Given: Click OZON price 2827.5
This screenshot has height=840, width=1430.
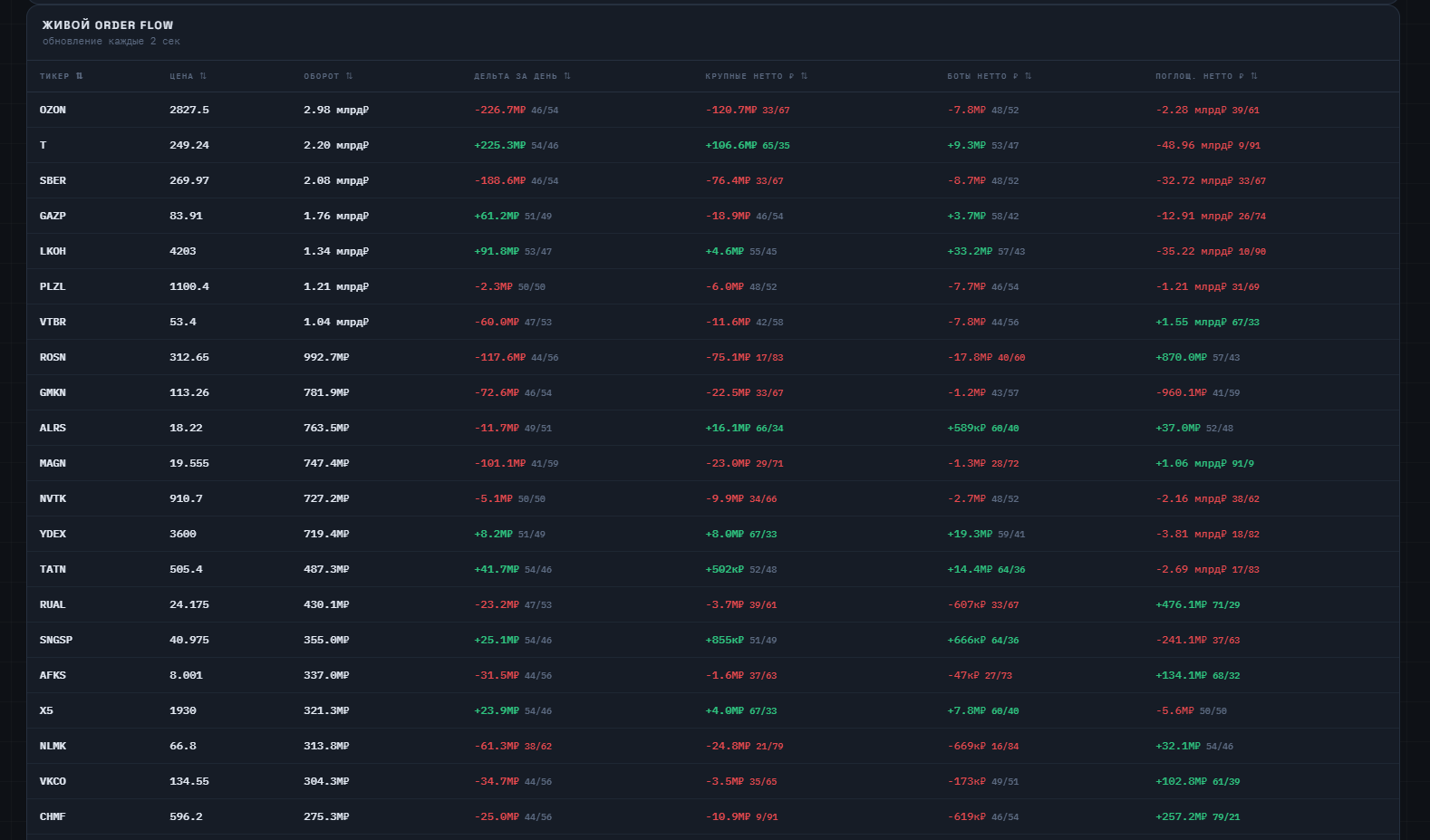Looking at the screenshot, I should tap(189, 110).
